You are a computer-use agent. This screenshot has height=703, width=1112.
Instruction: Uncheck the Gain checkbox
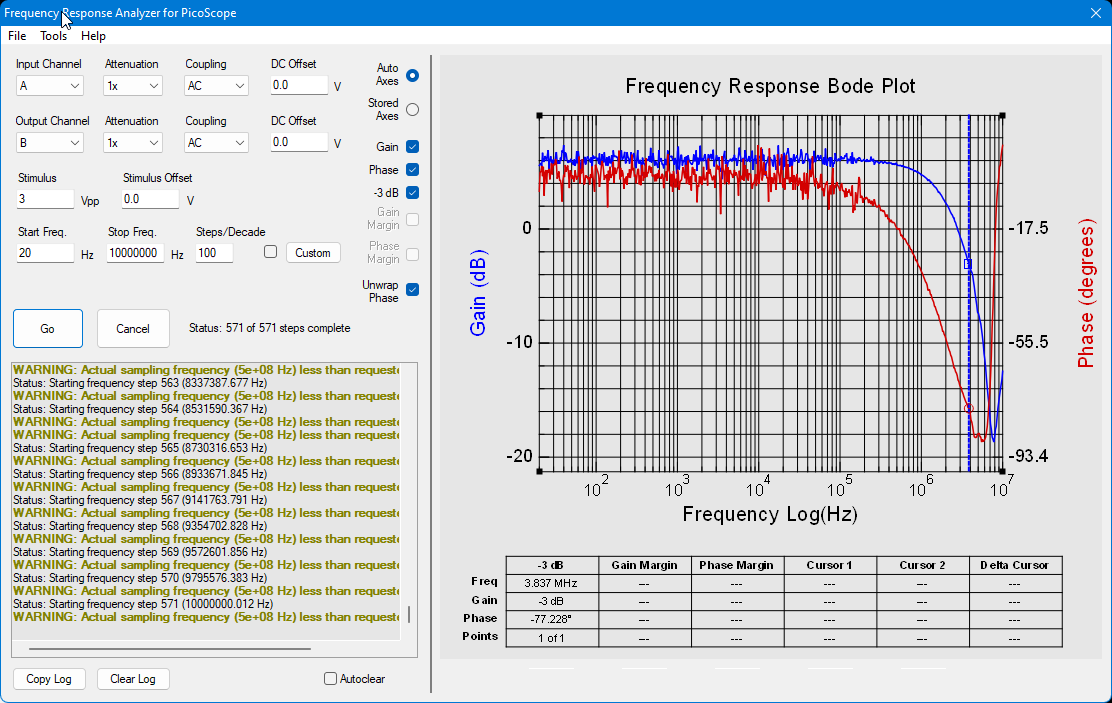[x=413, y=147]
